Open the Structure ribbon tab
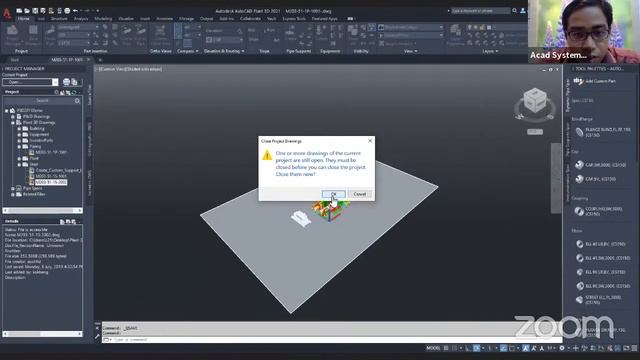Screen dimensions: 640x360 point(59,19)
